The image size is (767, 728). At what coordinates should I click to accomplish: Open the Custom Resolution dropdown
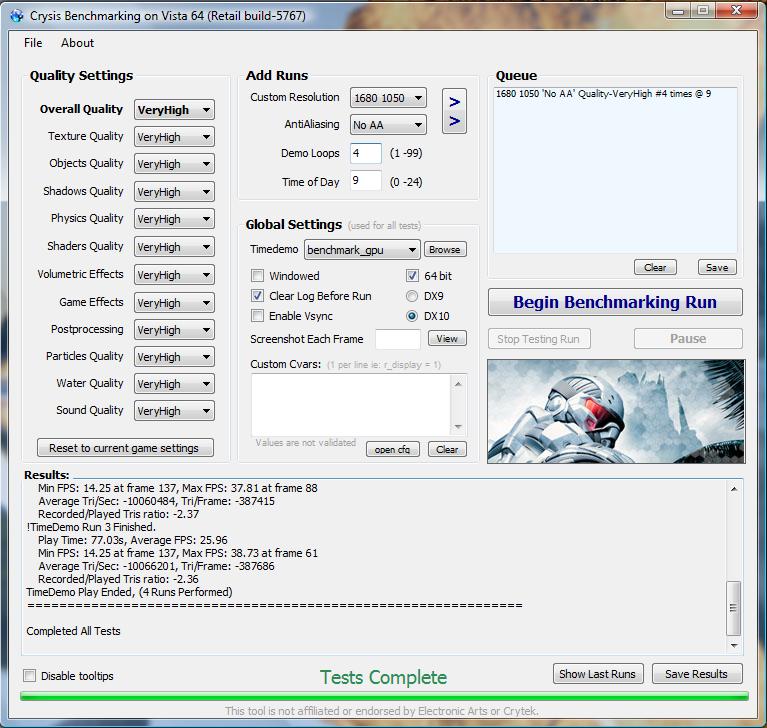tap(388, 98)
